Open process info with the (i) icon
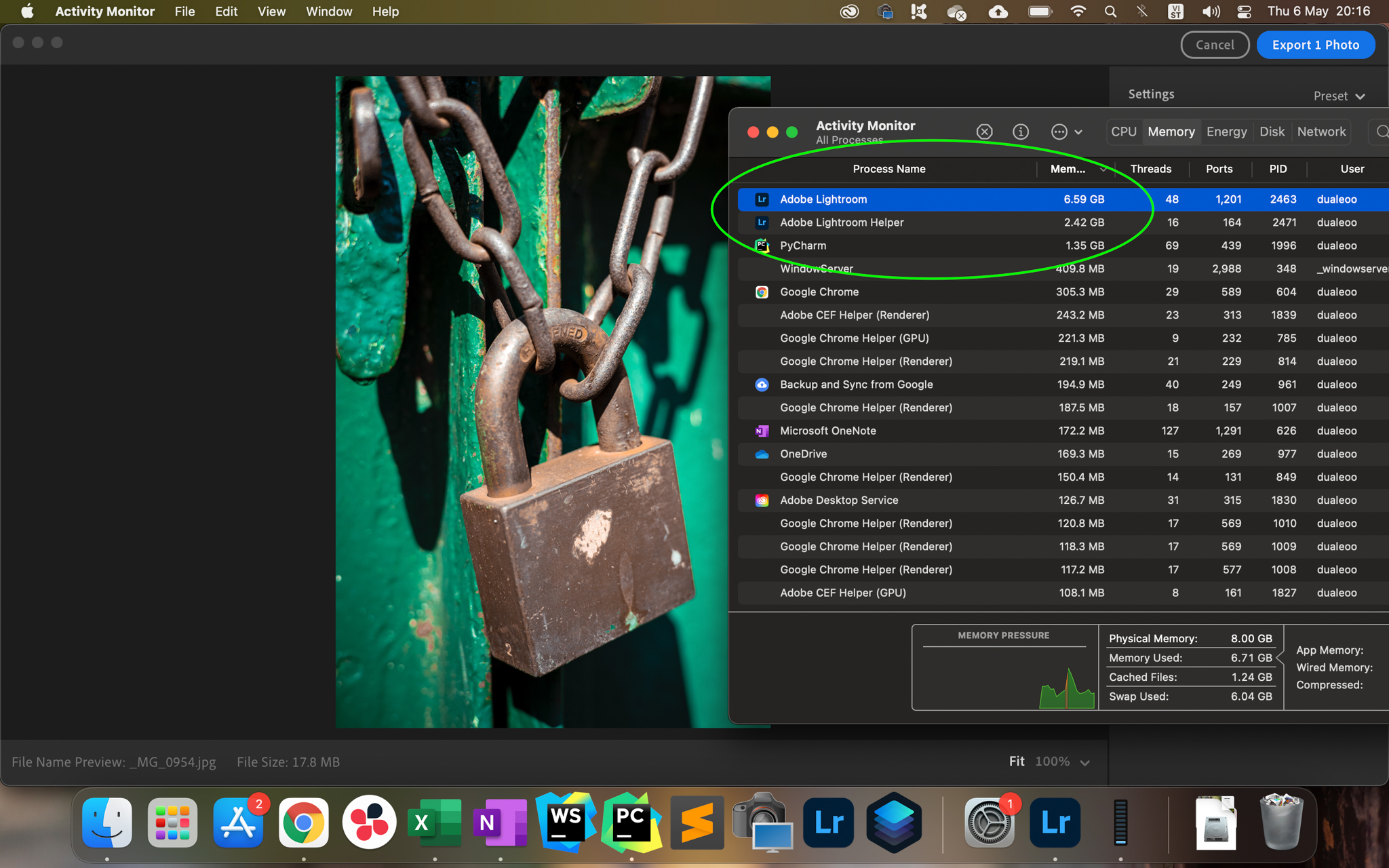 click(x=1020, y=132)
